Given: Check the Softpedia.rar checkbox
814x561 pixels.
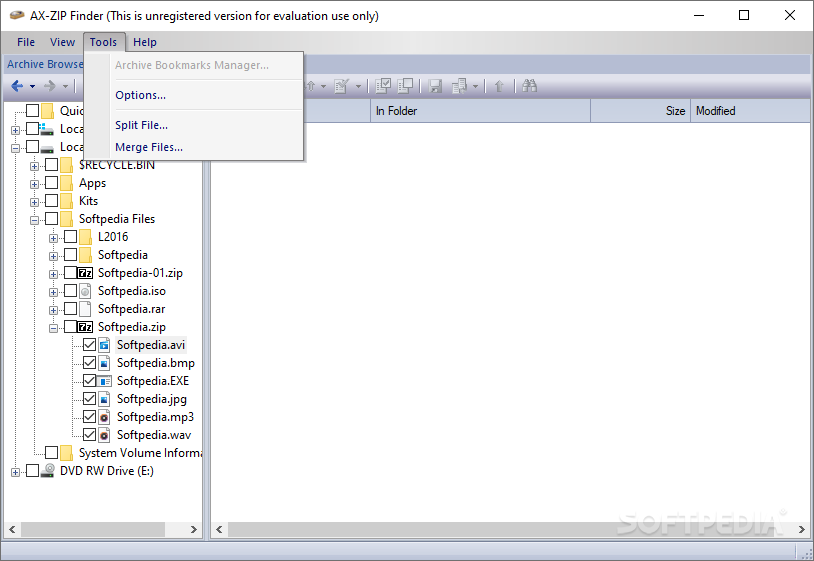Looking at the screenshot, I should [x=71, y=309].
